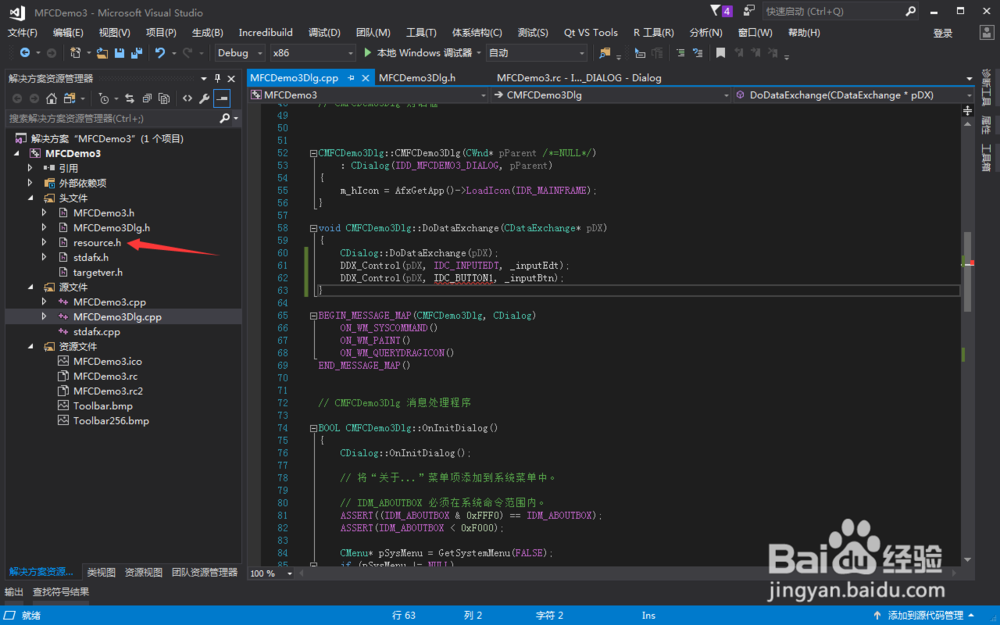Switch to MFCDemo3.rc Dialog tab
Viewport: 1000px width, 625px height.
(579, 78)
